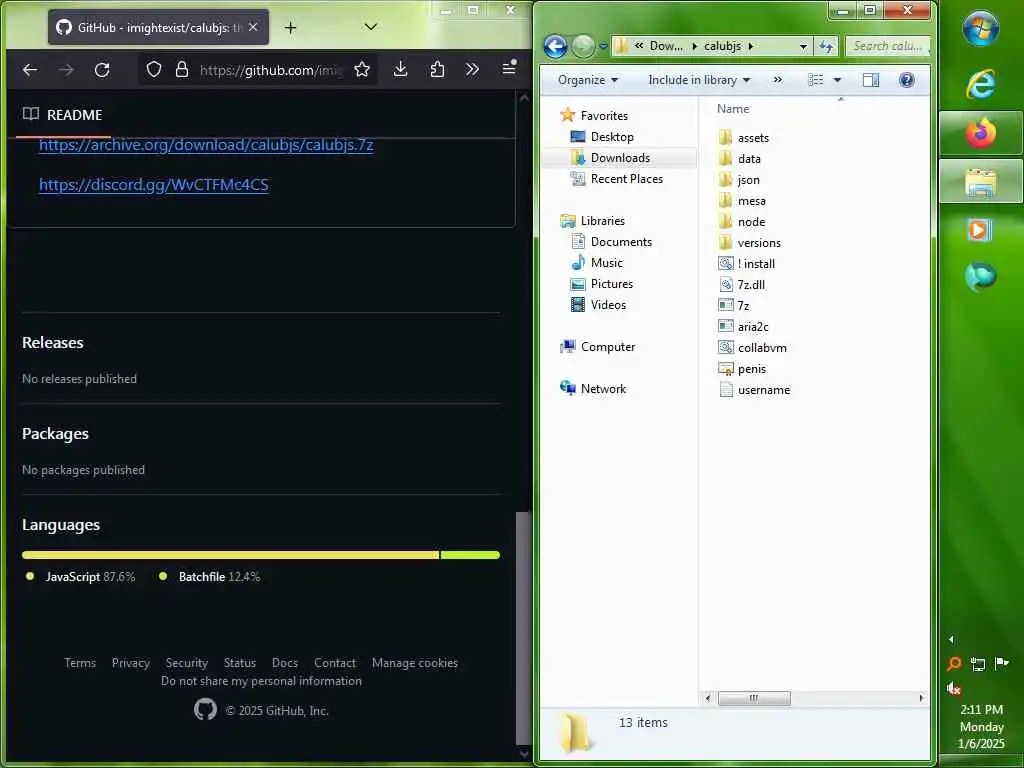Open the README tab
Screen dimensions: 1024x768
click(63, 115)
